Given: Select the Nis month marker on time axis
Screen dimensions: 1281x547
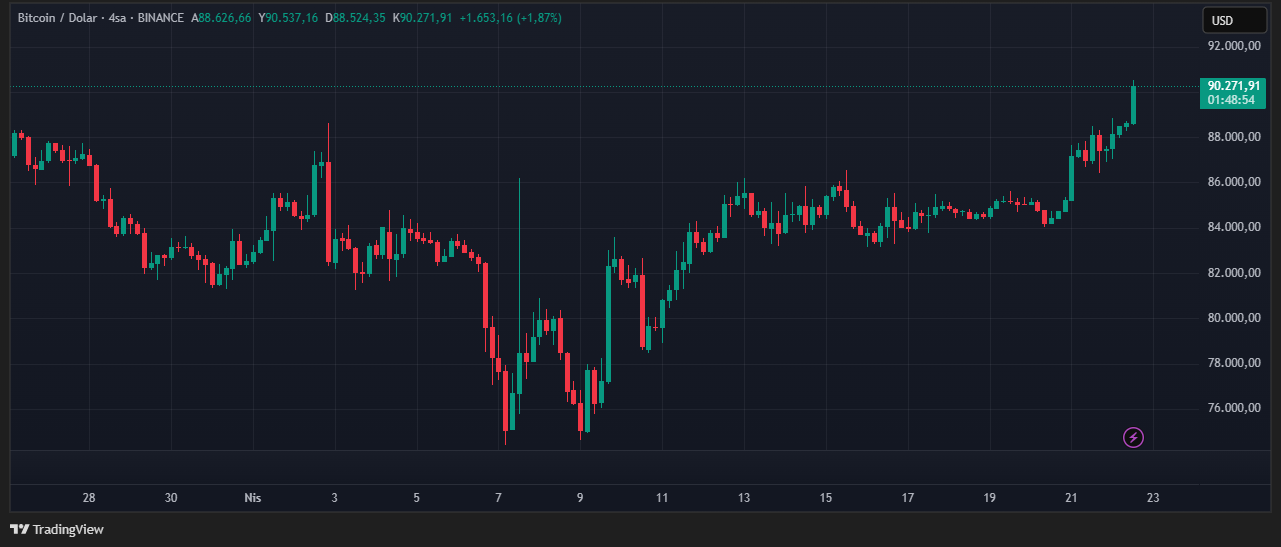Looking at the screenshot, I should 253,497.
